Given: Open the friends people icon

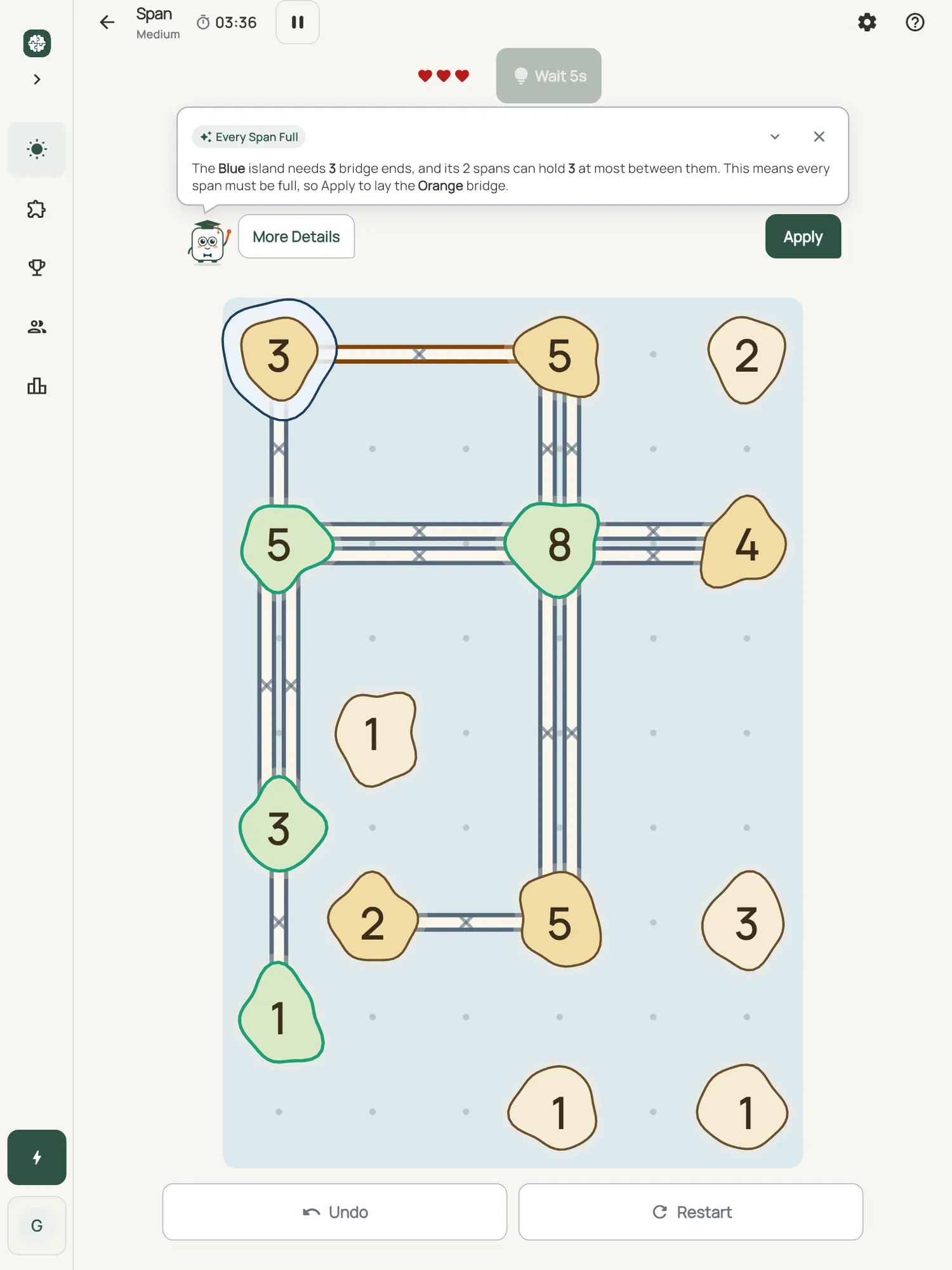Looking at the screenshot, I should pyautogui.click(x=37, y=326).
